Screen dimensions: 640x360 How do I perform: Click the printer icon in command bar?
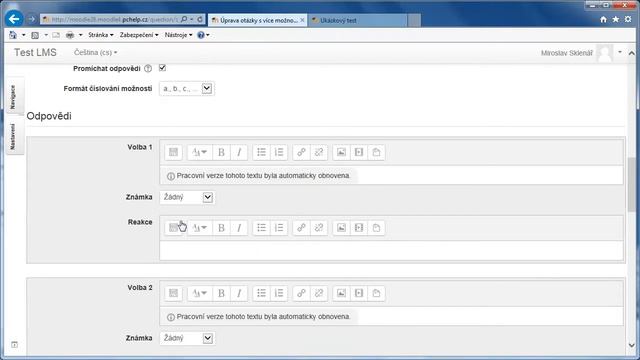(x=70, y=35)
